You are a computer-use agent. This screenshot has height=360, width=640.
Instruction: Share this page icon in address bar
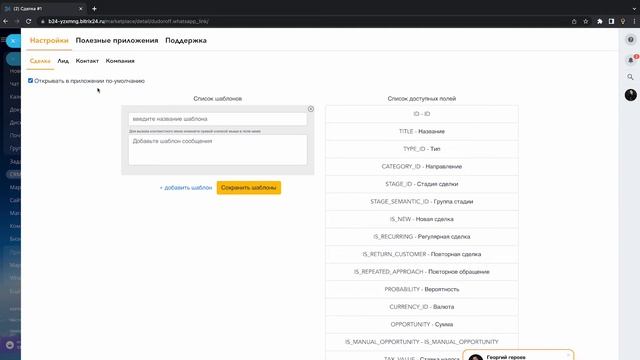574,21
